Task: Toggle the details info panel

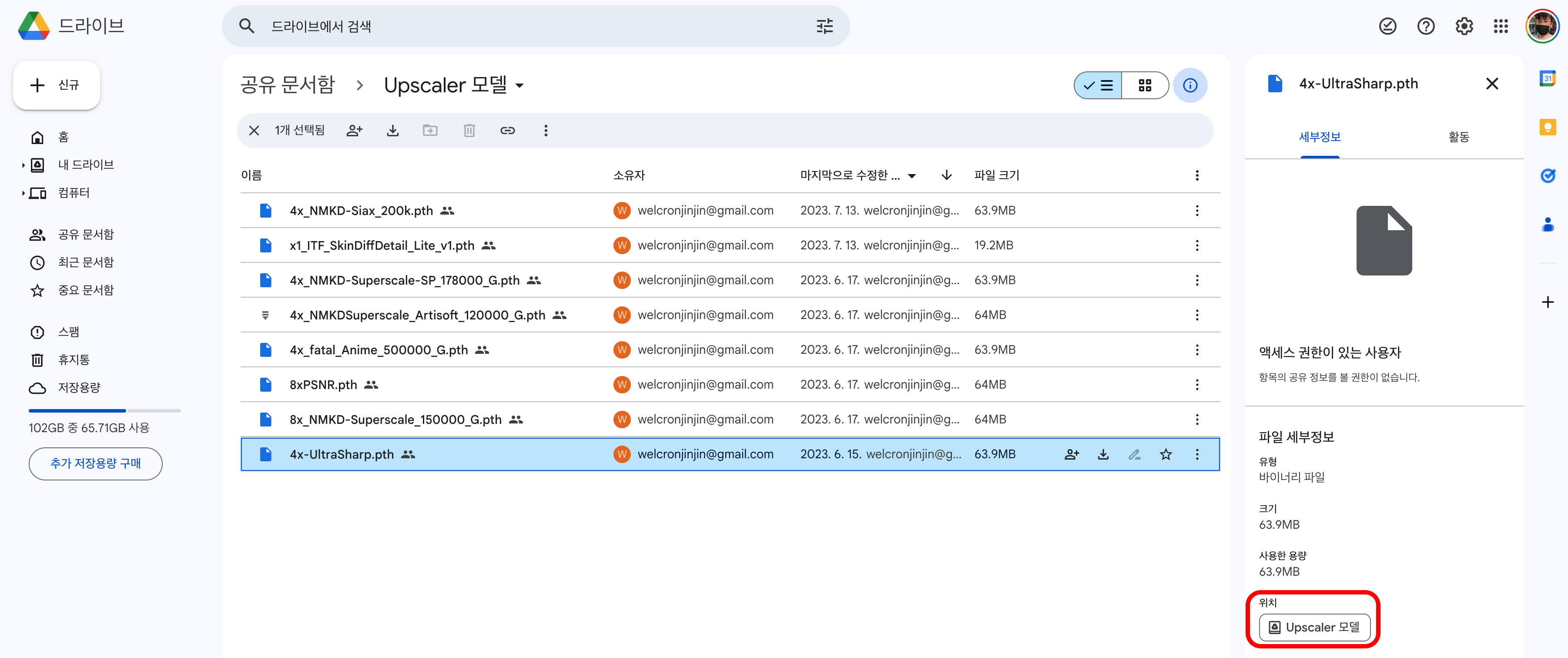Action: (1190, 85)
